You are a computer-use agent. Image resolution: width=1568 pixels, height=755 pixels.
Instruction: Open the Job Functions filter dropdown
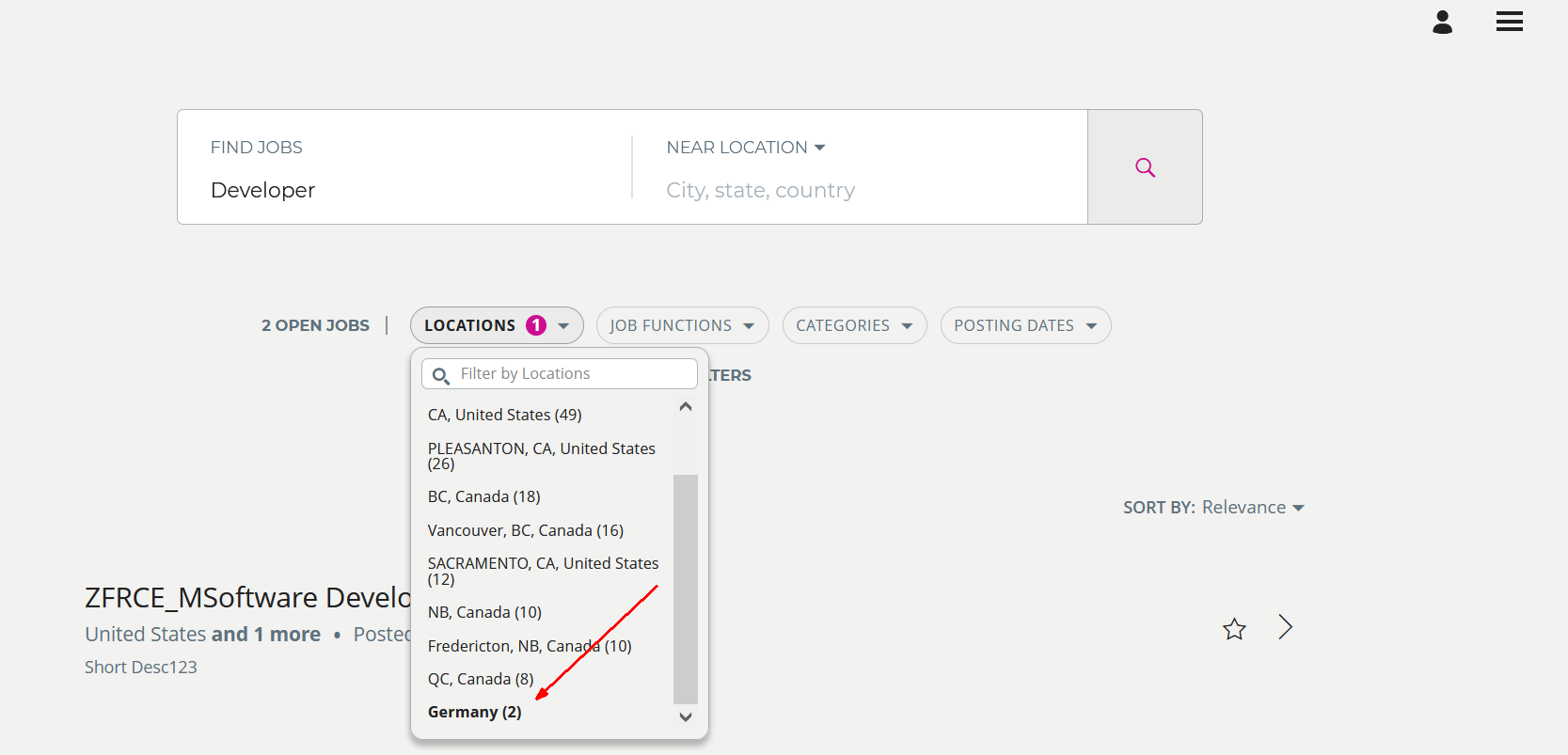point(682,325)
